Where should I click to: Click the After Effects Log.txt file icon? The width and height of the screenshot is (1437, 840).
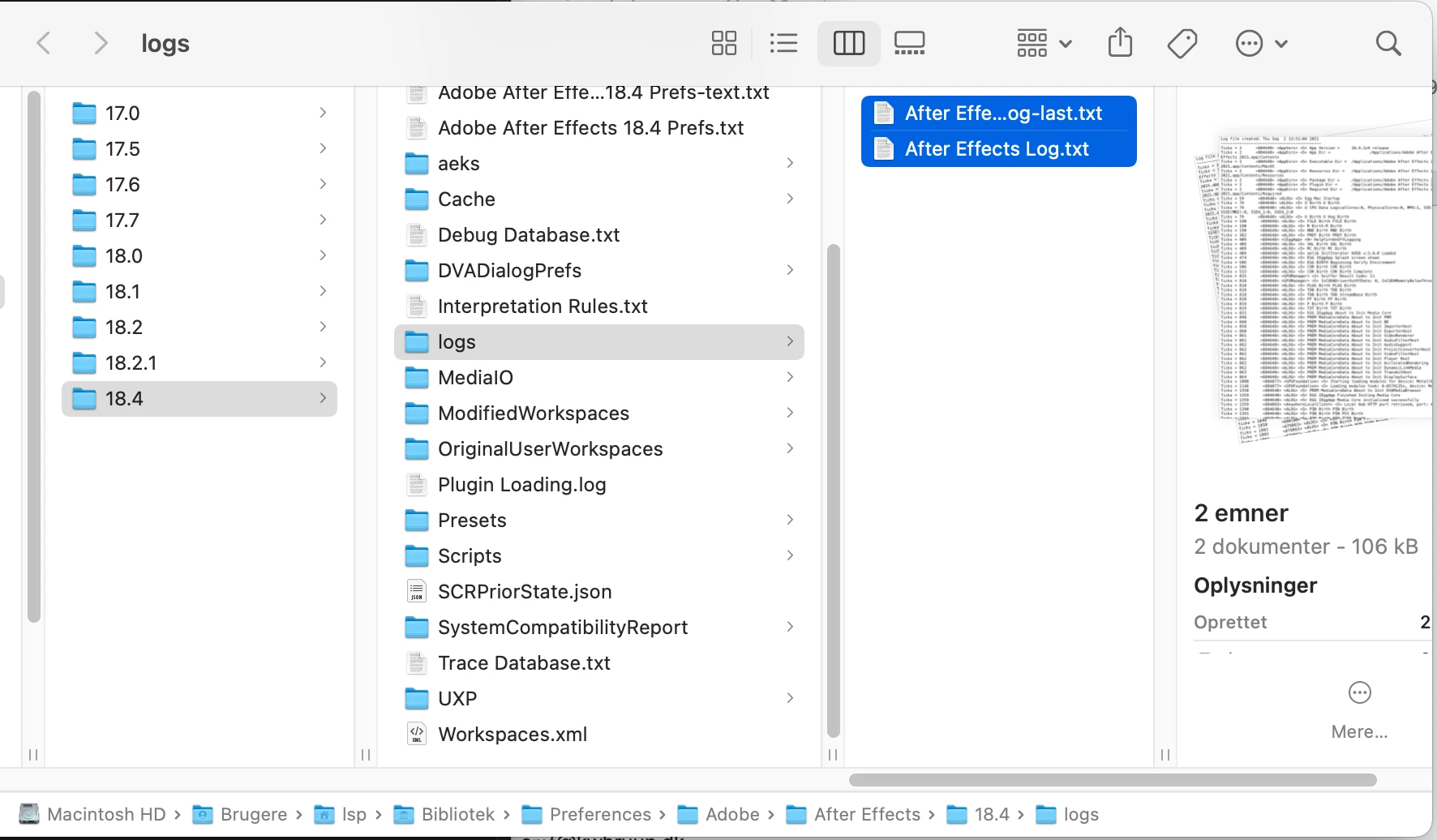(884, 149)
